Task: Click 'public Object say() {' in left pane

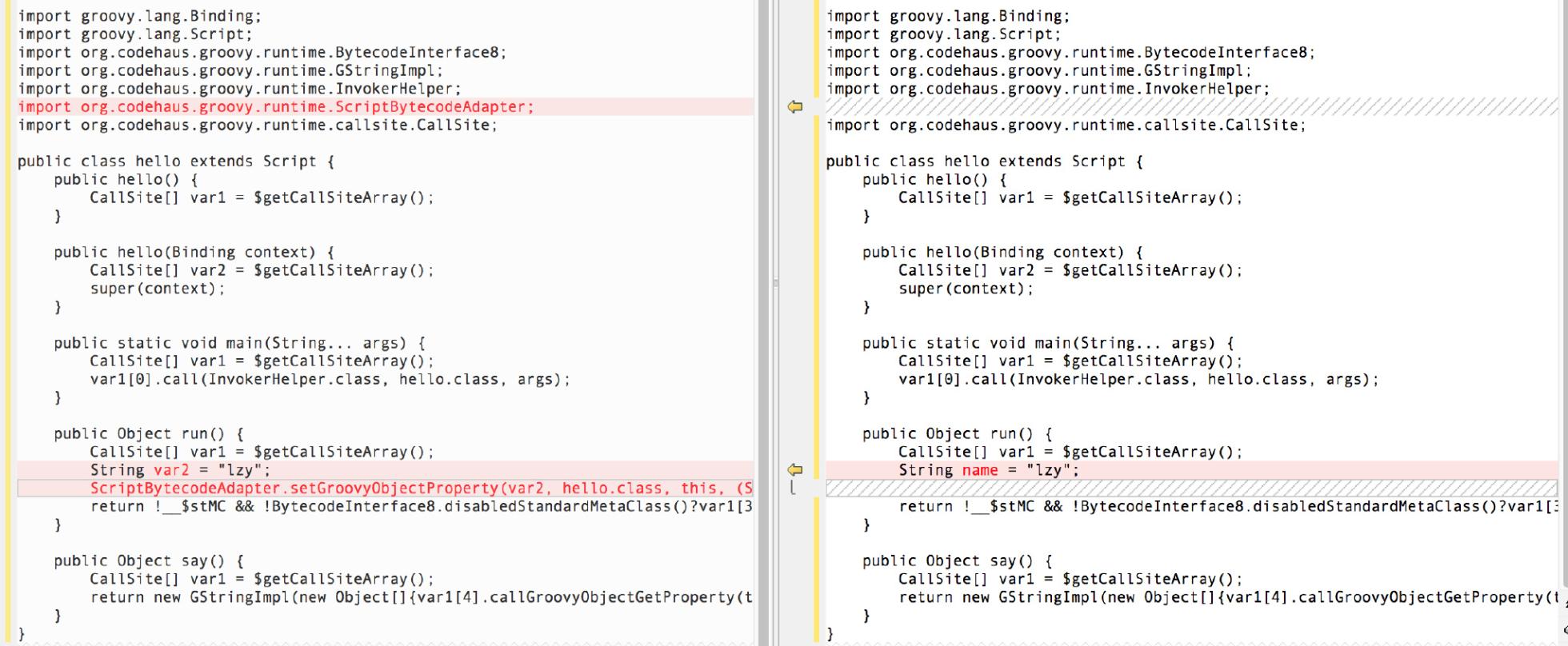Action: [149, 561]
